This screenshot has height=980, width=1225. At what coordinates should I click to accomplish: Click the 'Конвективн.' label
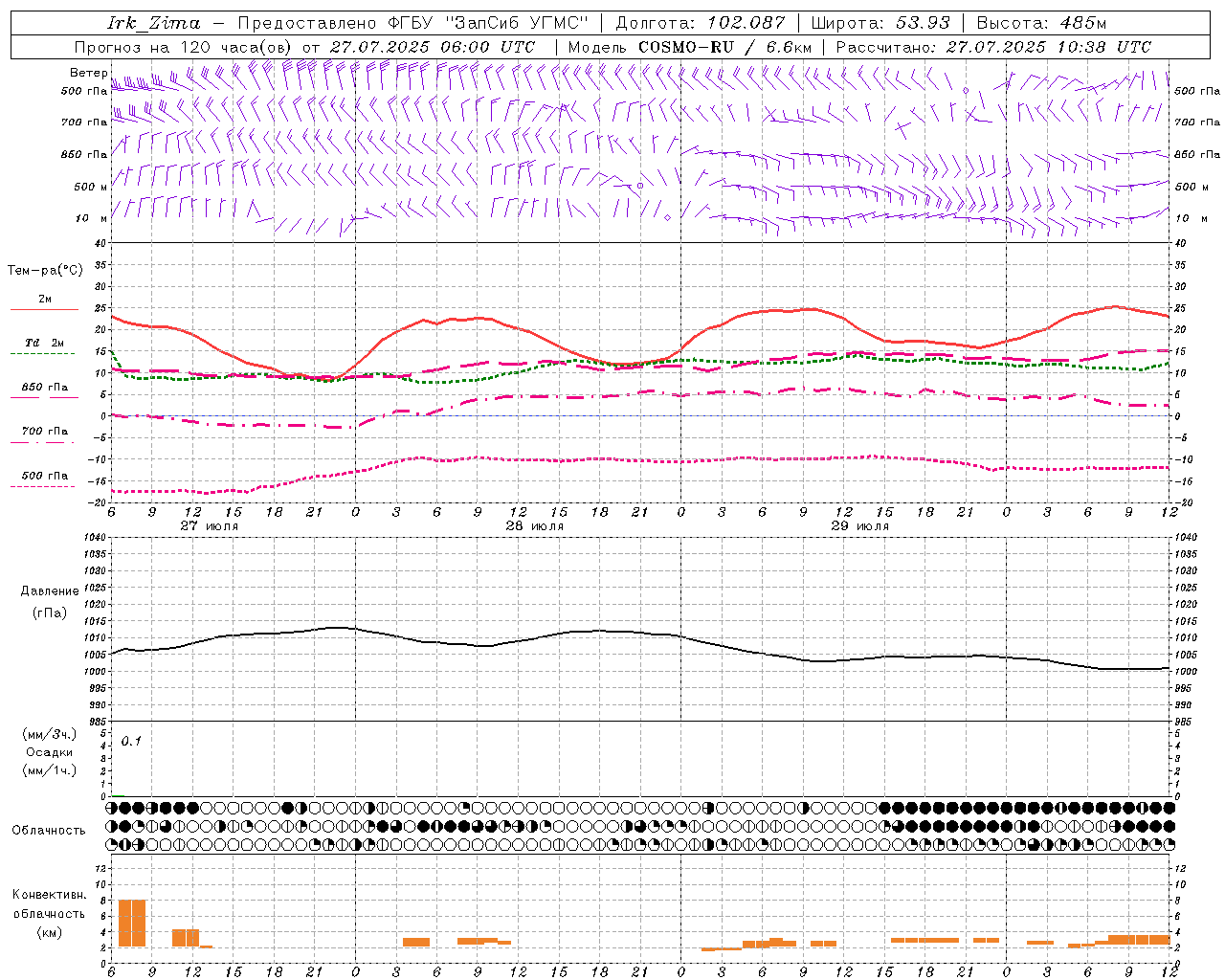[49, 895]
